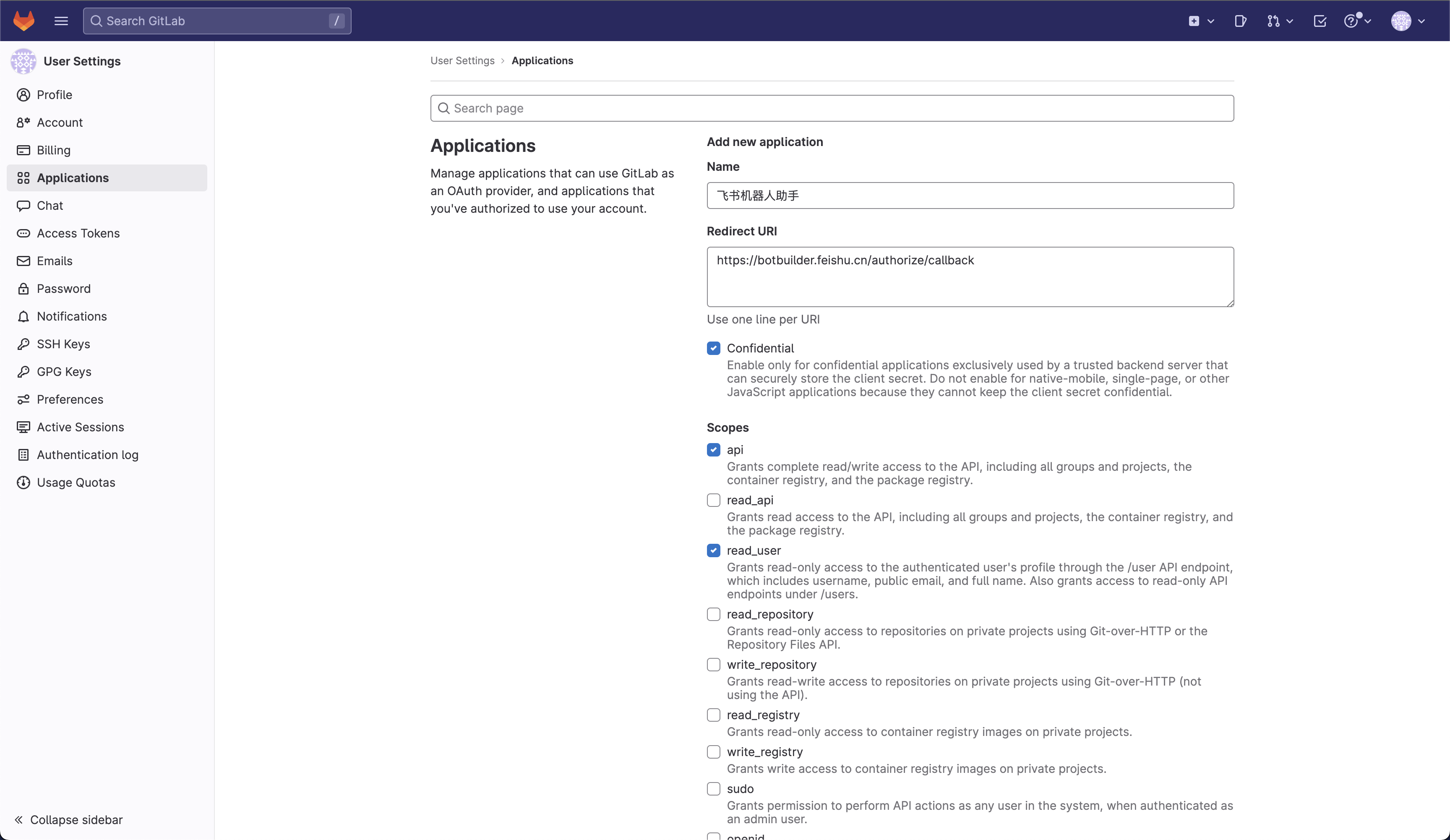Click the GitLab fox logo

pos(23,21)
